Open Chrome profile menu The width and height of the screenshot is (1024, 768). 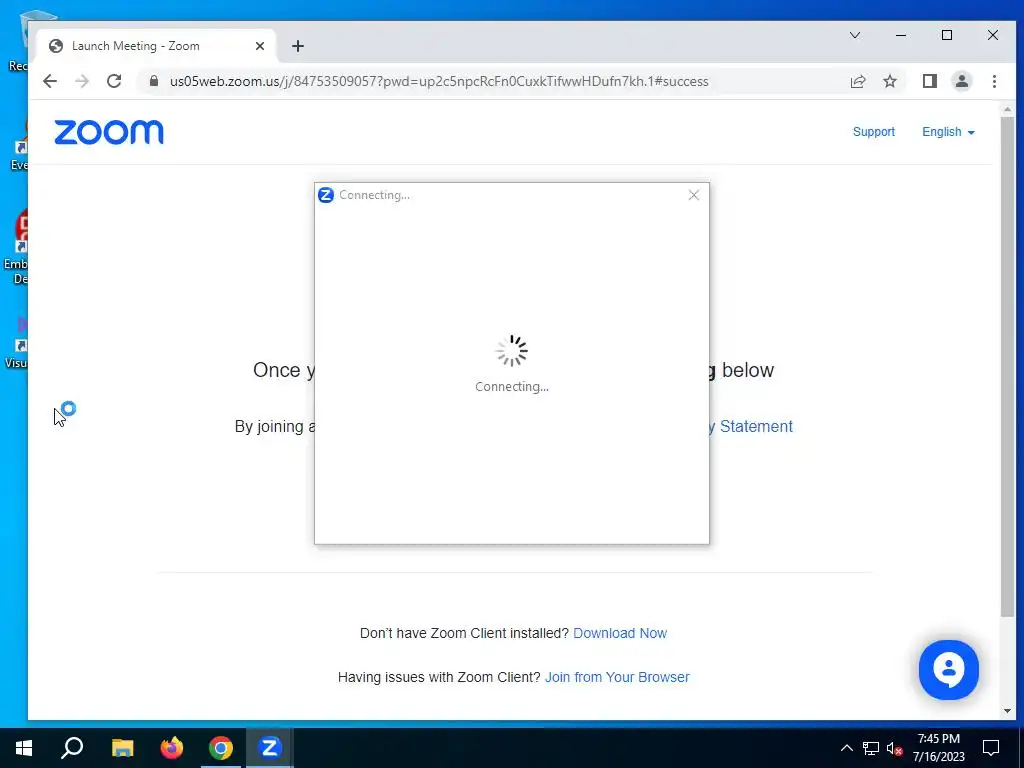pos(961,82)
